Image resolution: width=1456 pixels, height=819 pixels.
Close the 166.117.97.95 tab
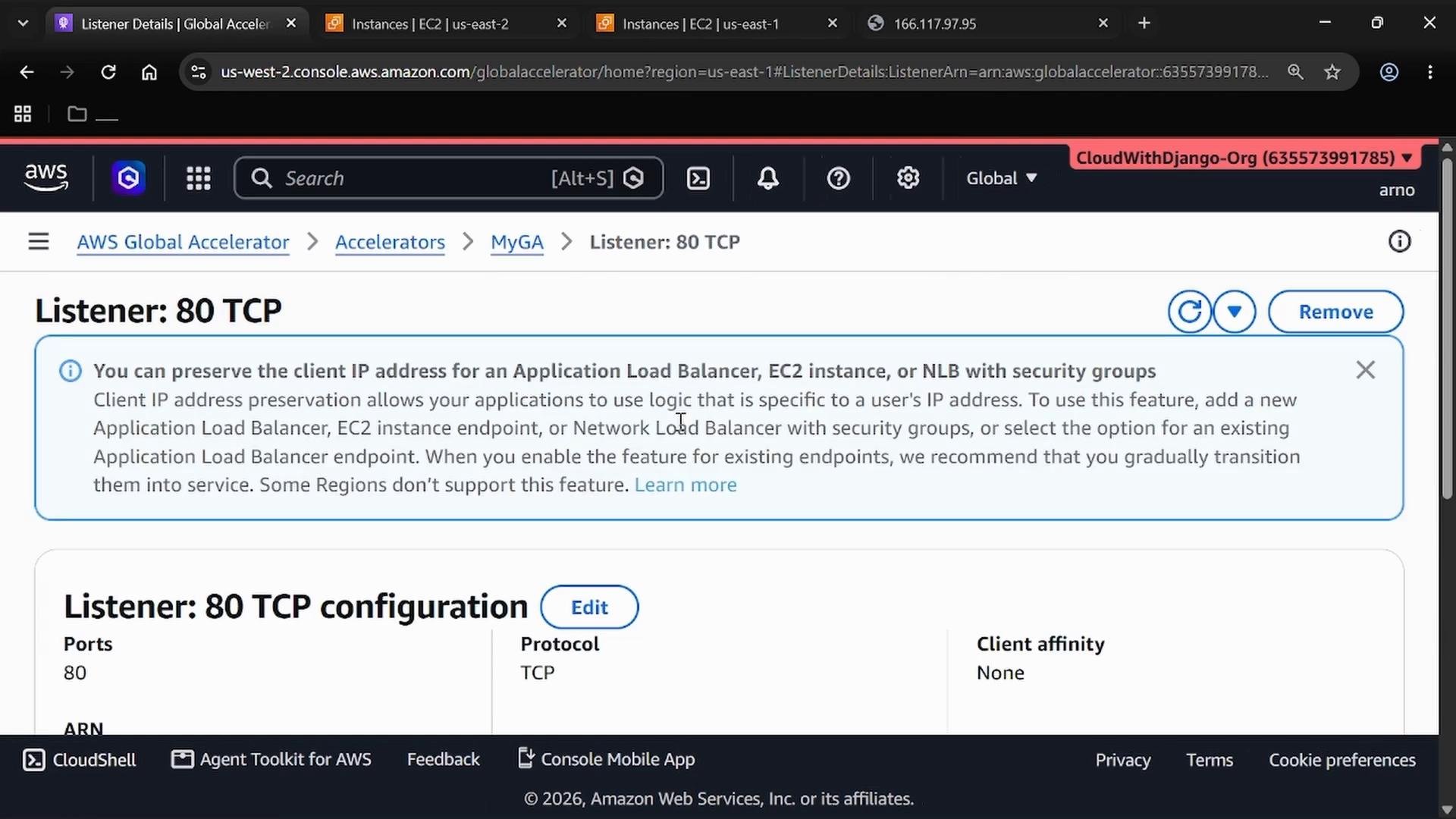tap(1103, 24)
